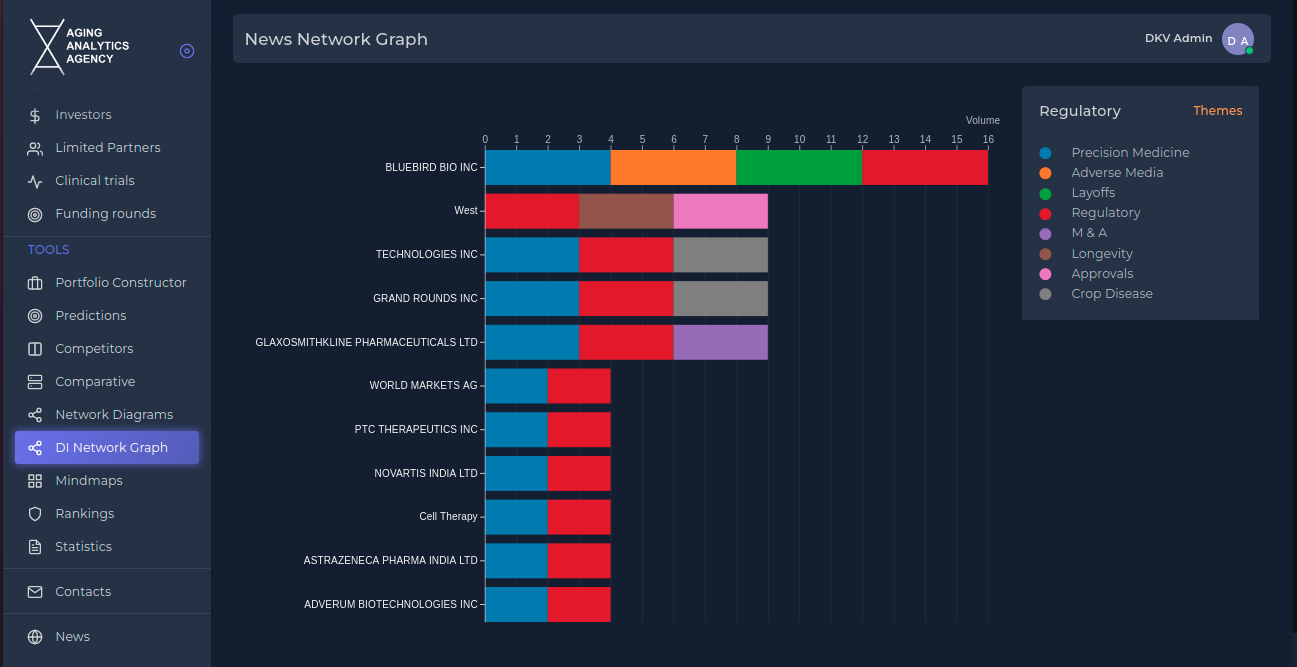Click the Limited Partners people icon
This screenshot has width=1297, height=667.
pos(35,148)
